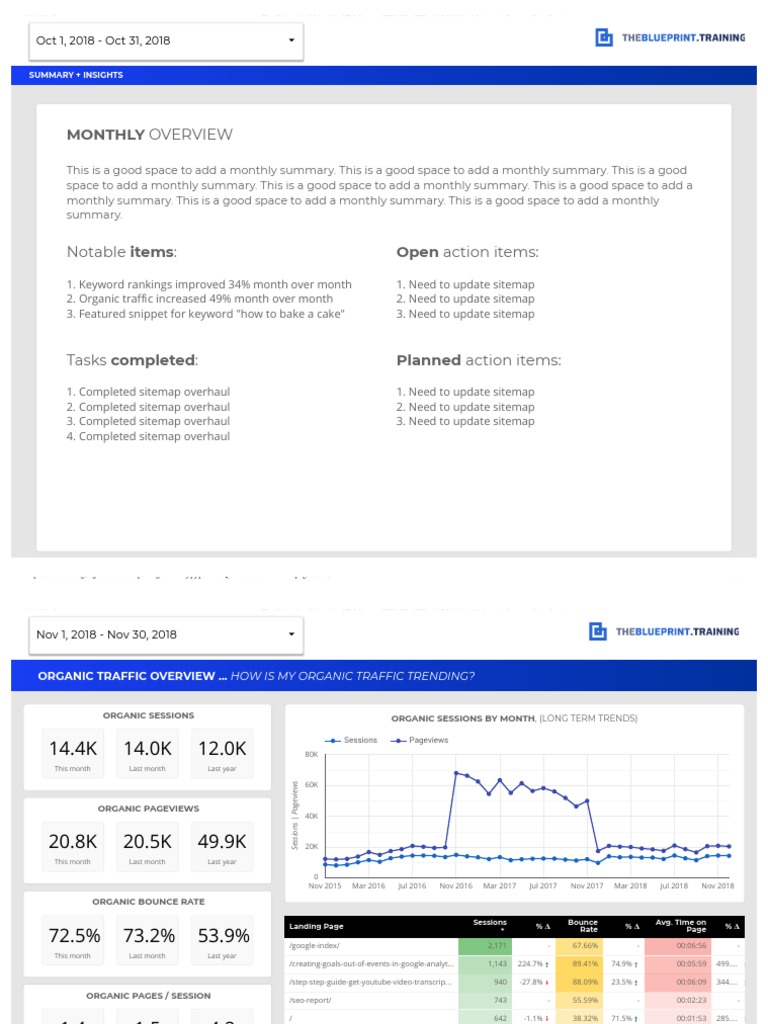Click 'Organic traffic increased 49% month over month'

click(x=200, y=299)
